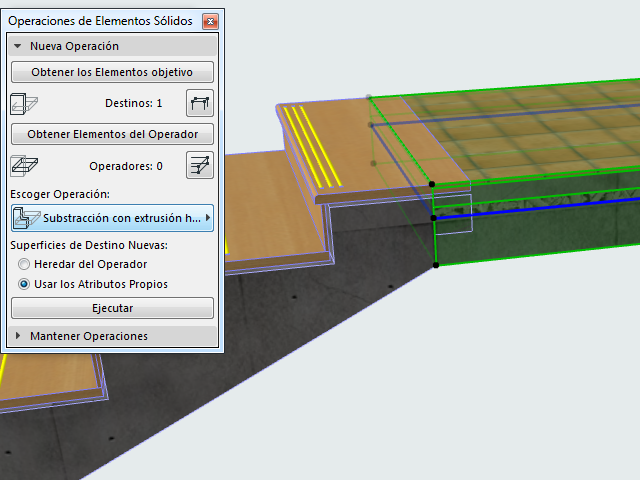The height and width of the screenshot is (480, 640).
Task: Close the Operaciones de Elementos Sólidos palette
Action: click(210, 21)
